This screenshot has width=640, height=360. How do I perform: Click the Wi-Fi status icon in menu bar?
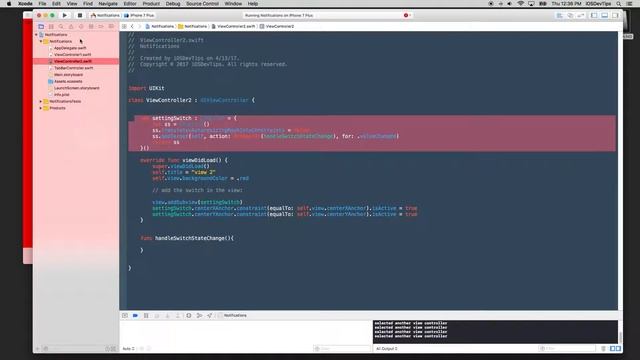tap(520, 4)
